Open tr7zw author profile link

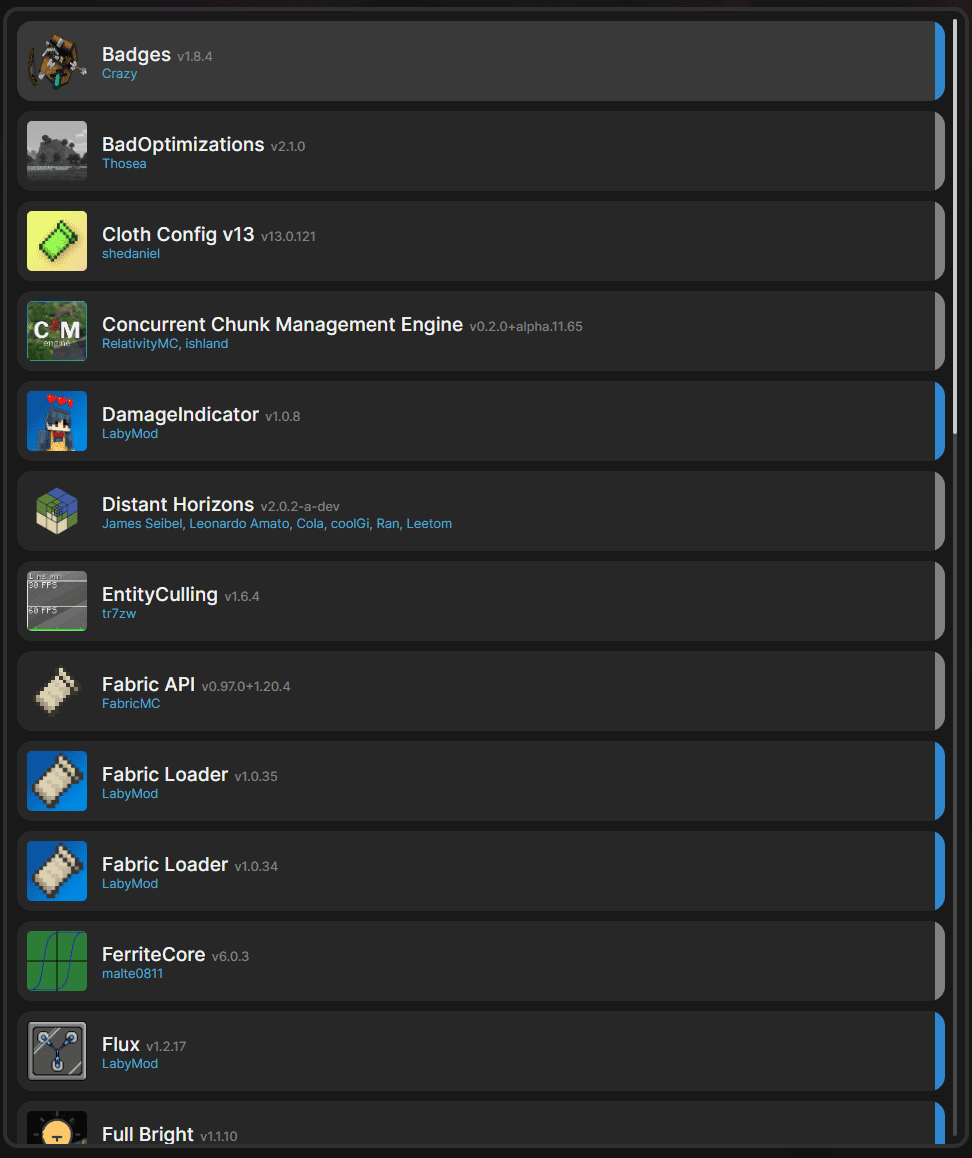point(119,614)
